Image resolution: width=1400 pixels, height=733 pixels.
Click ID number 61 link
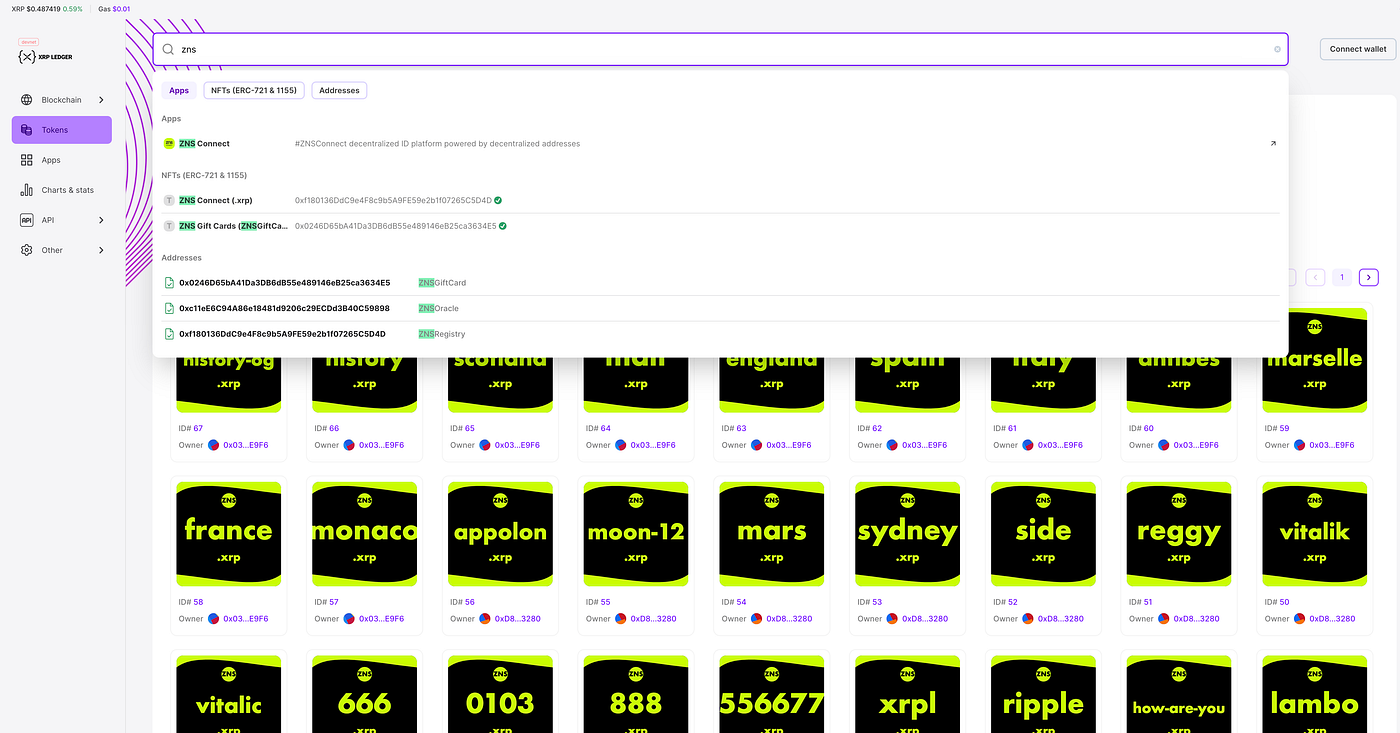tap(1012, 428)
